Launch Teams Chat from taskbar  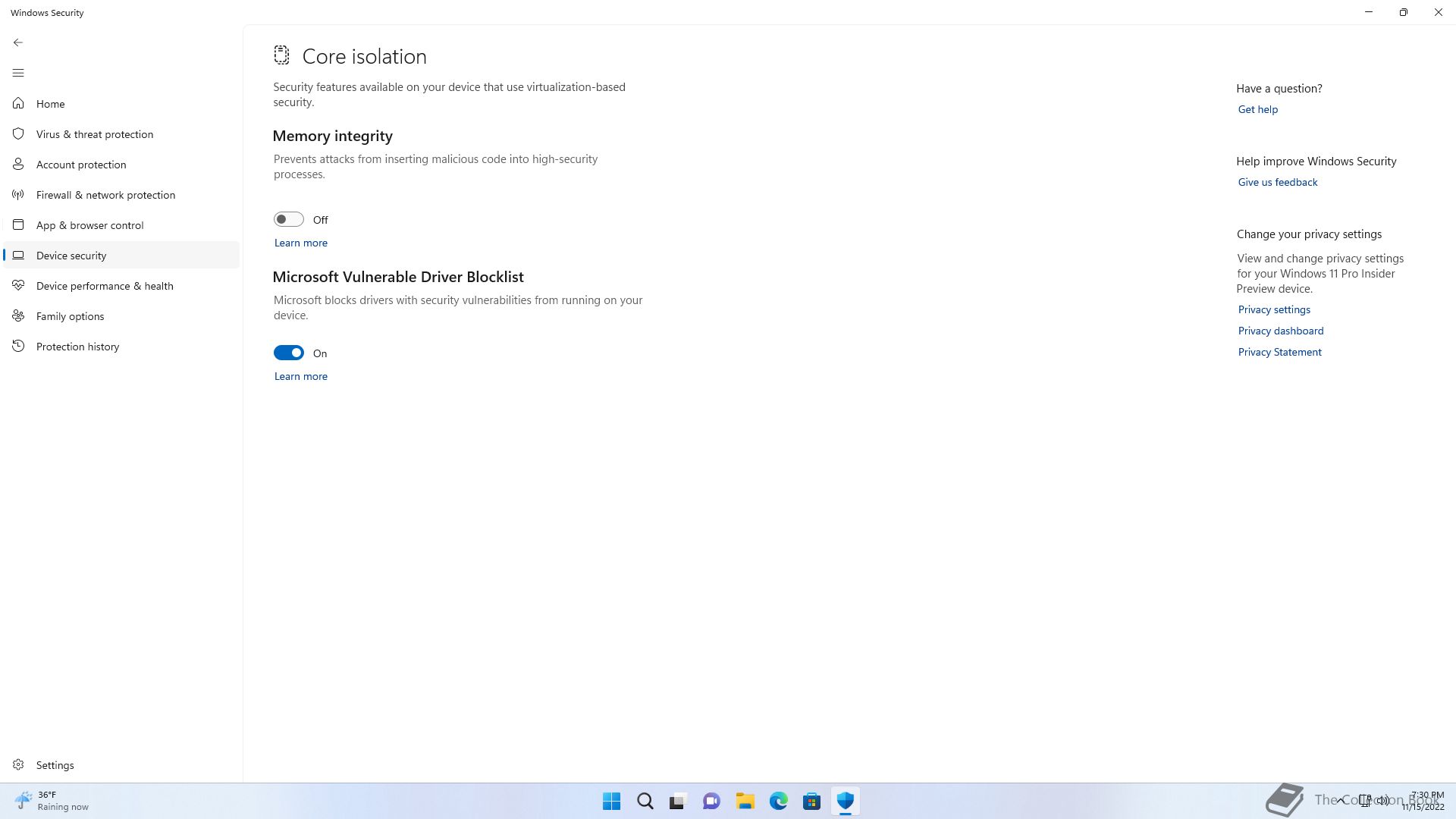(711, 801)
